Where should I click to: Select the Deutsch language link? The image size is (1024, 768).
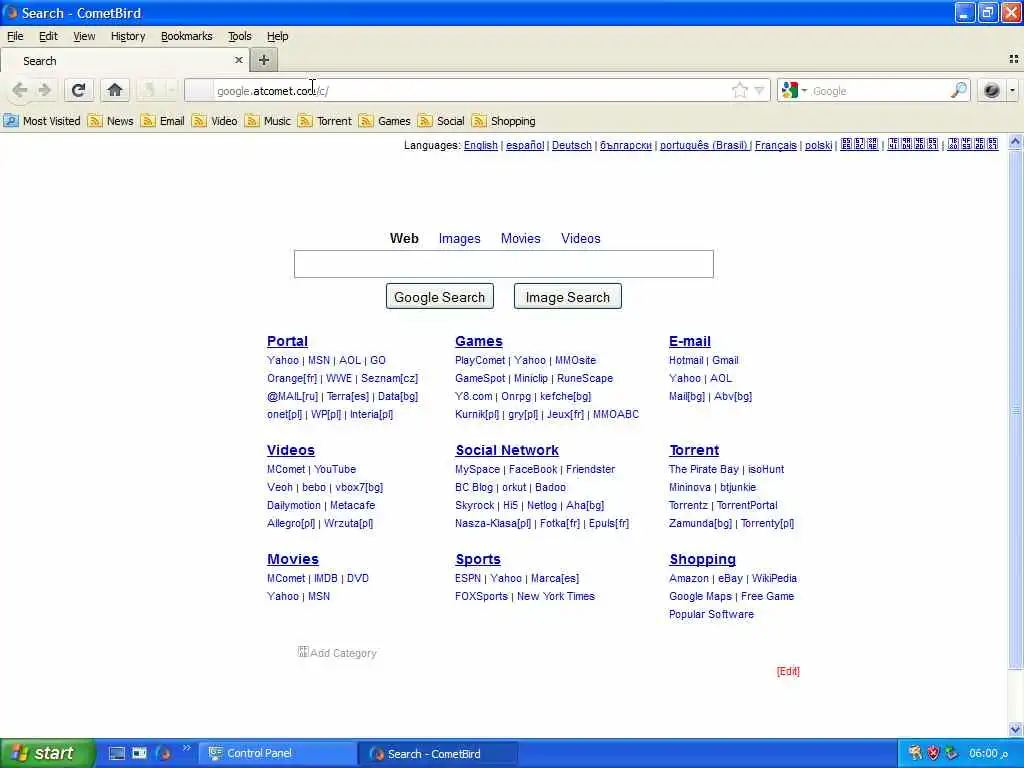coord(571,145)
